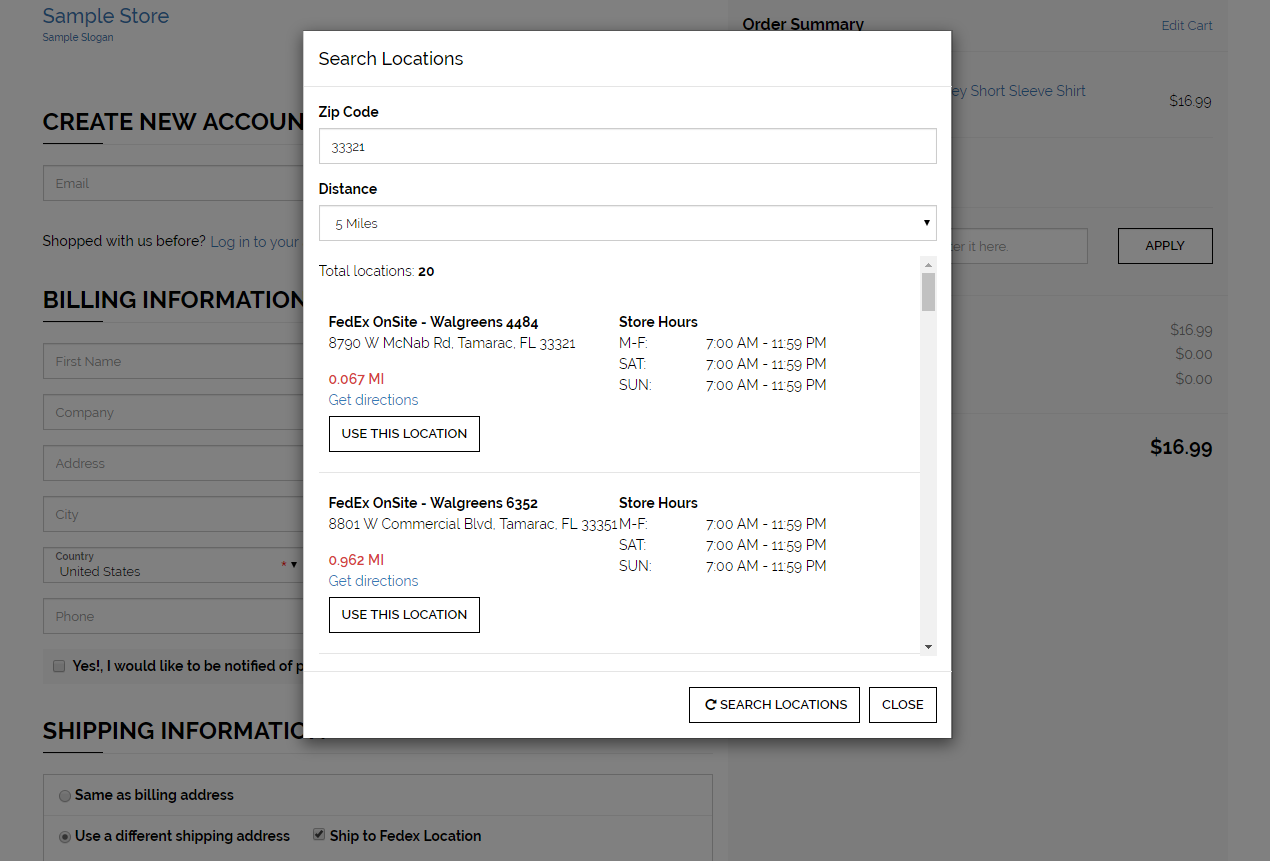1270x861 pixels.
Task: Click the Zip Code input field
Action: click(627, 146)
